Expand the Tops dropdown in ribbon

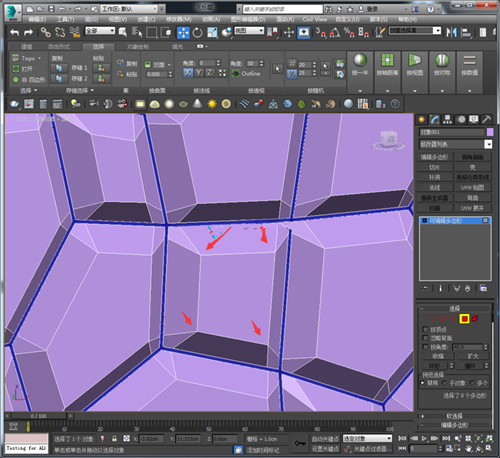27,58
